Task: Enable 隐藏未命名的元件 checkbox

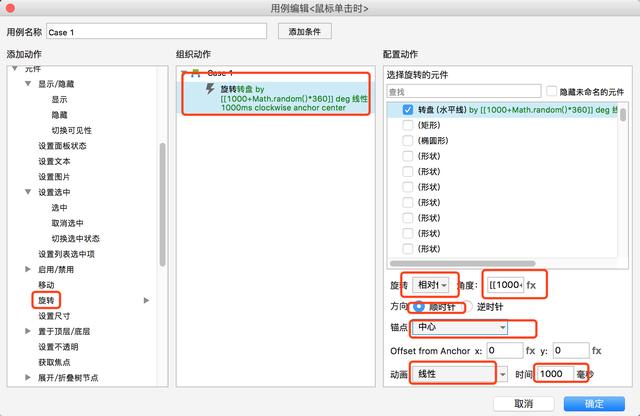Action: (551, 91)
